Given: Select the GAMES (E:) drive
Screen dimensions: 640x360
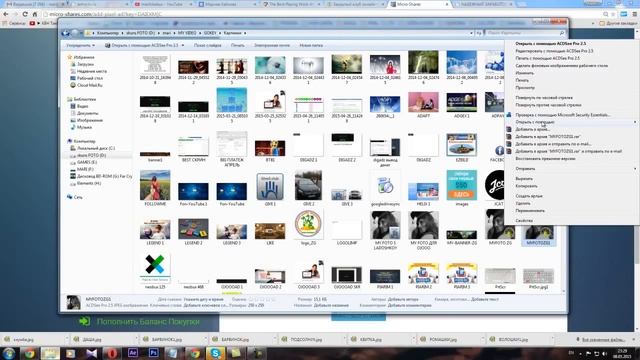Looking at the screenshot, I should pyautogui.click(x=87, y=162).
